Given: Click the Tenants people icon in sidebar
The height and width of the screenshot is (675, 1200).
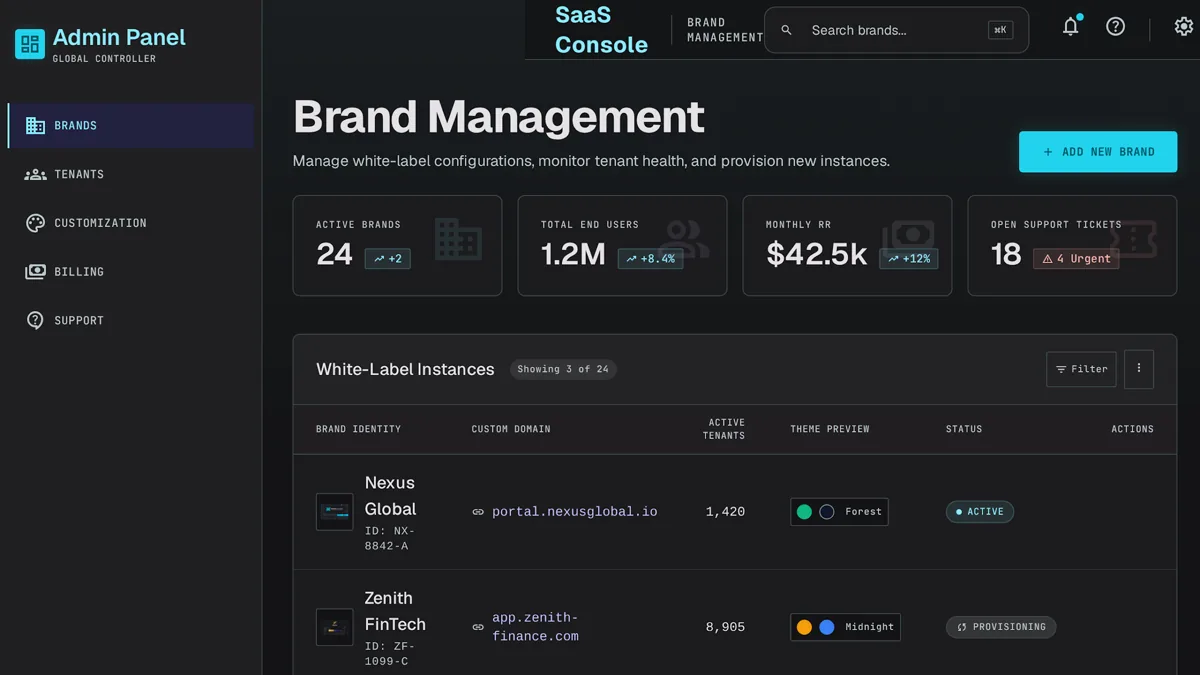Looking at the screenshot, I should pos(35,174).
